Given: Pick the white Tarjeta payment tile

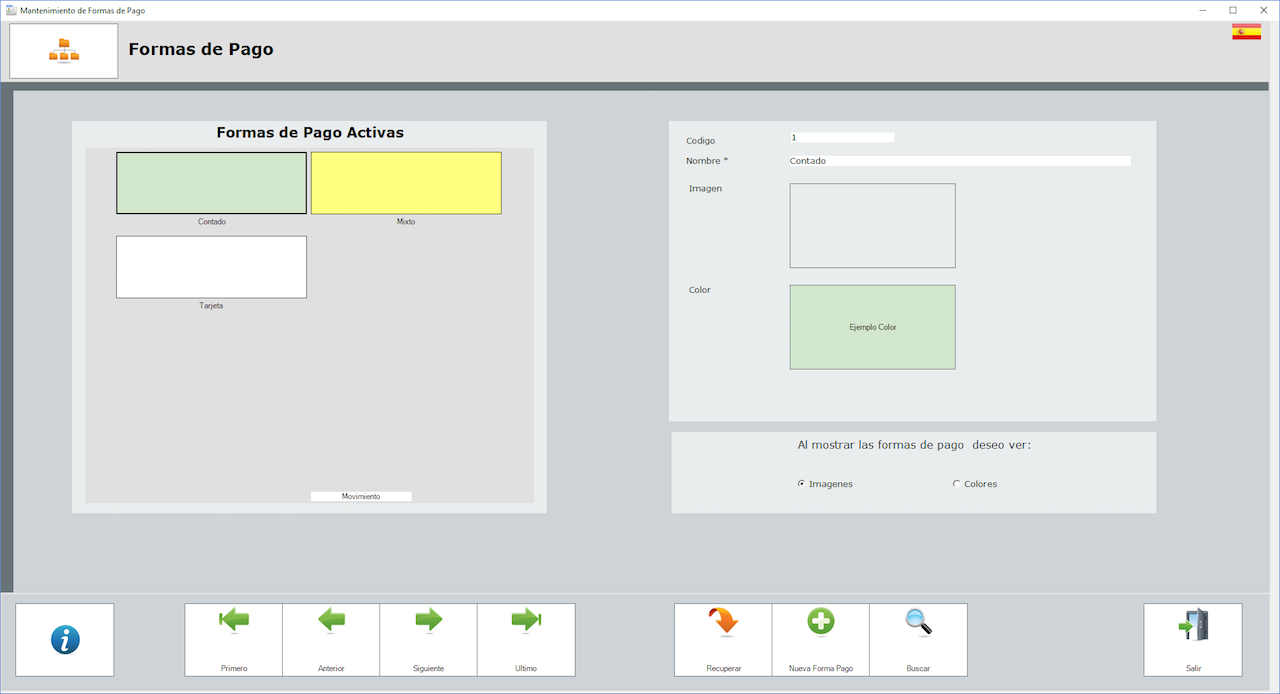Looking at the screenshot, I should click(211, 267).
